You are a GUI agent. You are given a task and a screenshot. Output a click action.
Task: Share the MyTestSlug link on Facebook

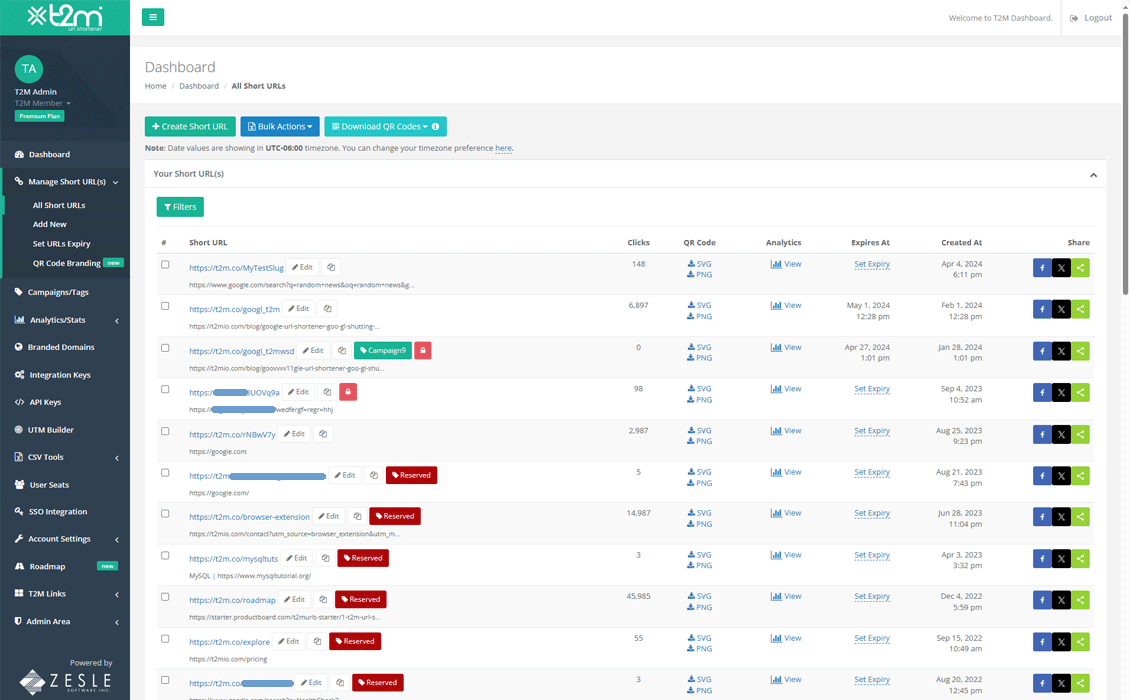(x=1040, y=267)
